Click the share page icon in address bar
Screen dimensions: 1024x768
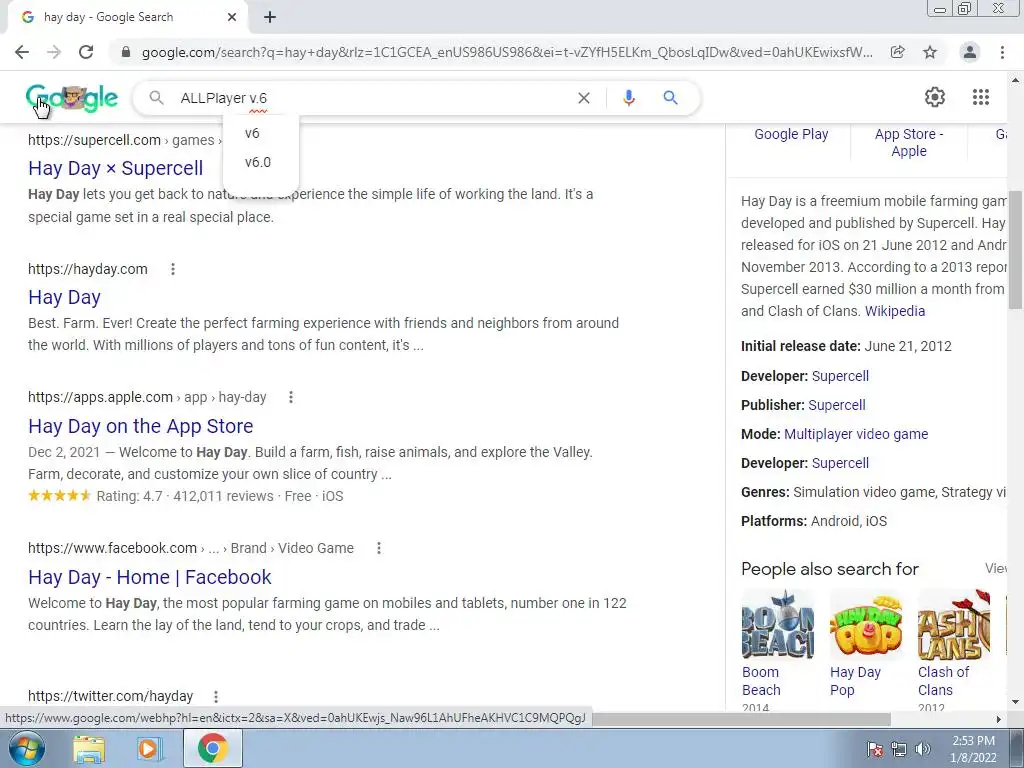[x=898, y=52]
